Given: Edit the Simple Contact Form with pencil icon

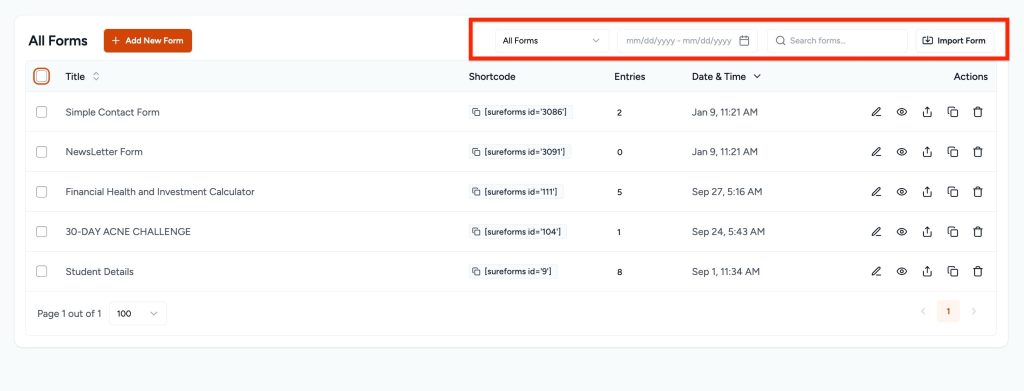Looking at the screenshot, I should 876,112.
